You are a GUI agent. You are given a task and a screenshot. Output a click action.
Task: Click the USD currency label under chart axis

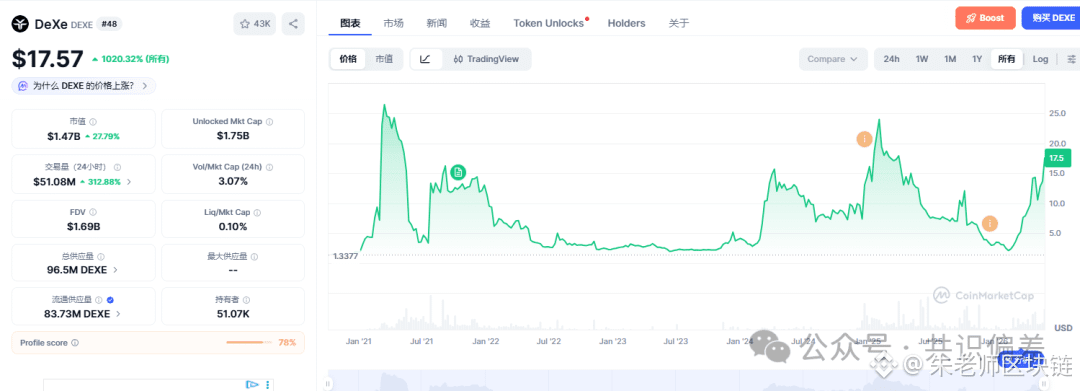pos(1063,327)
